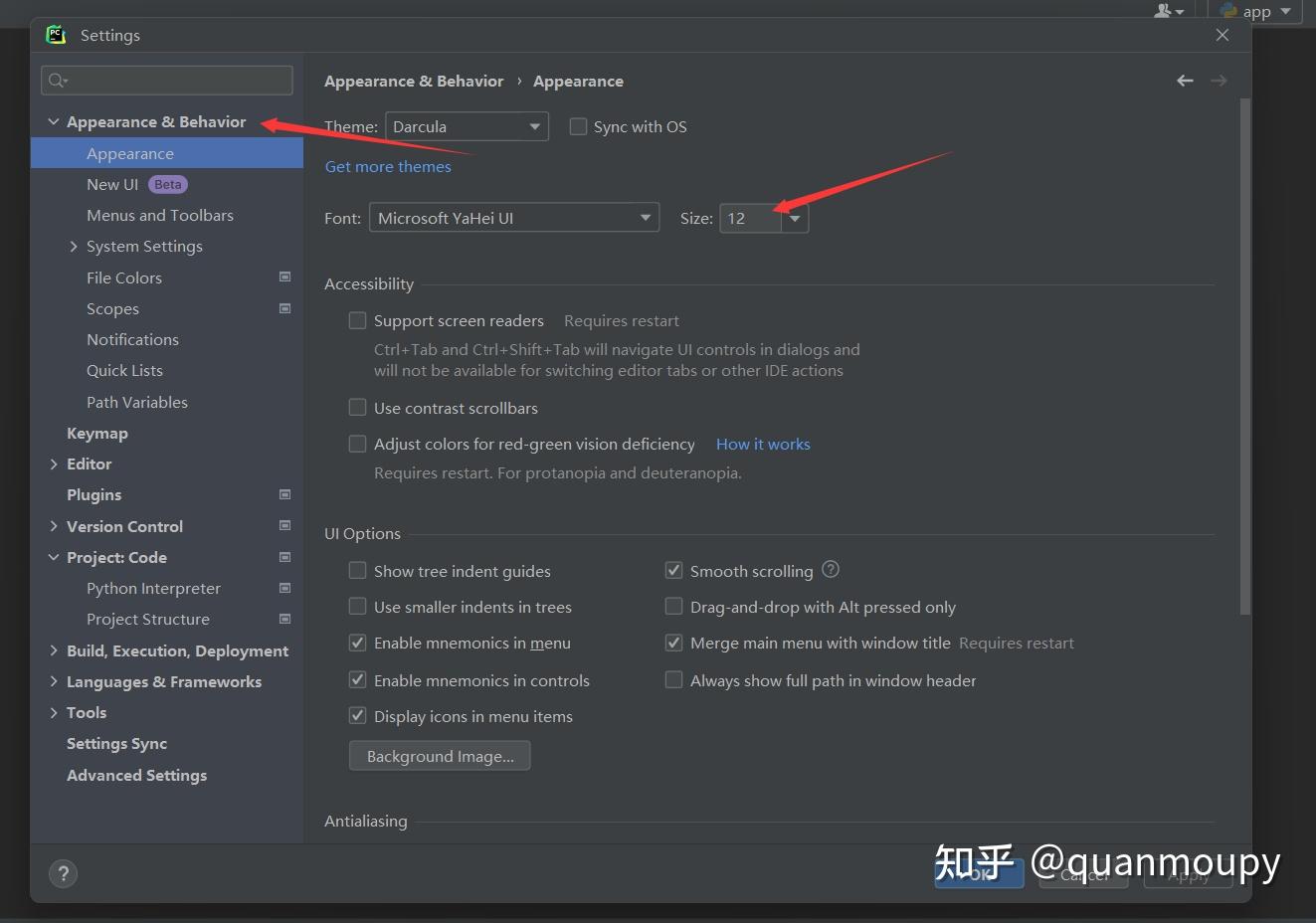Collapse Appearance & Behavior section
The height and width of the screenshot is (923, 1316).
click(54, 121)
